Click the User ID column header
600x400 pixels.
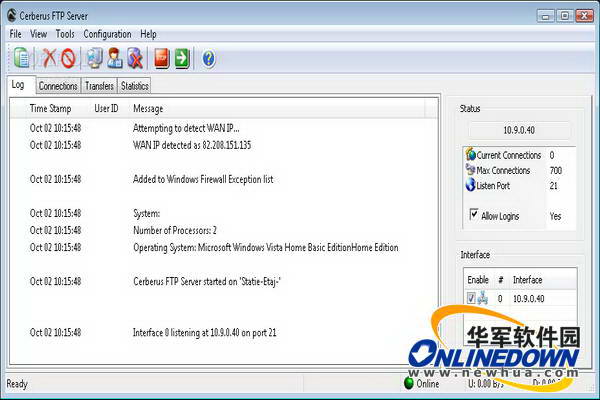coord(106,109)
